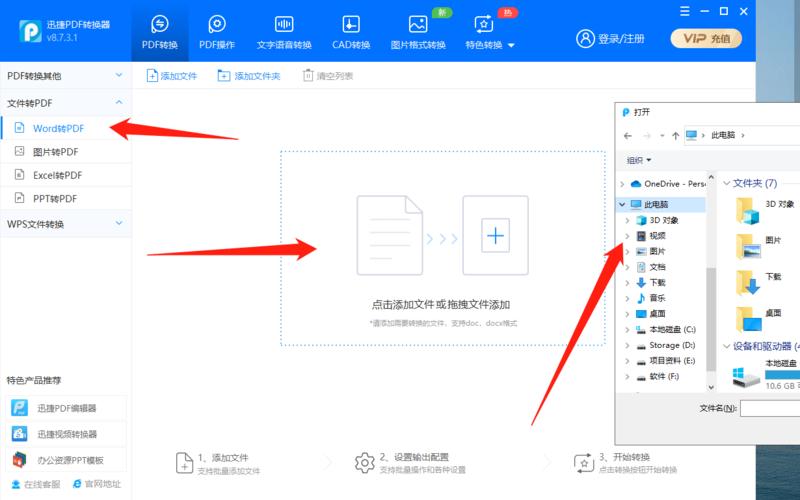The height and width of the screenshot is (500, 800).
Task: Click the 迅捷PDF转换器 logo icon
Action: click(x=30, y=31)
